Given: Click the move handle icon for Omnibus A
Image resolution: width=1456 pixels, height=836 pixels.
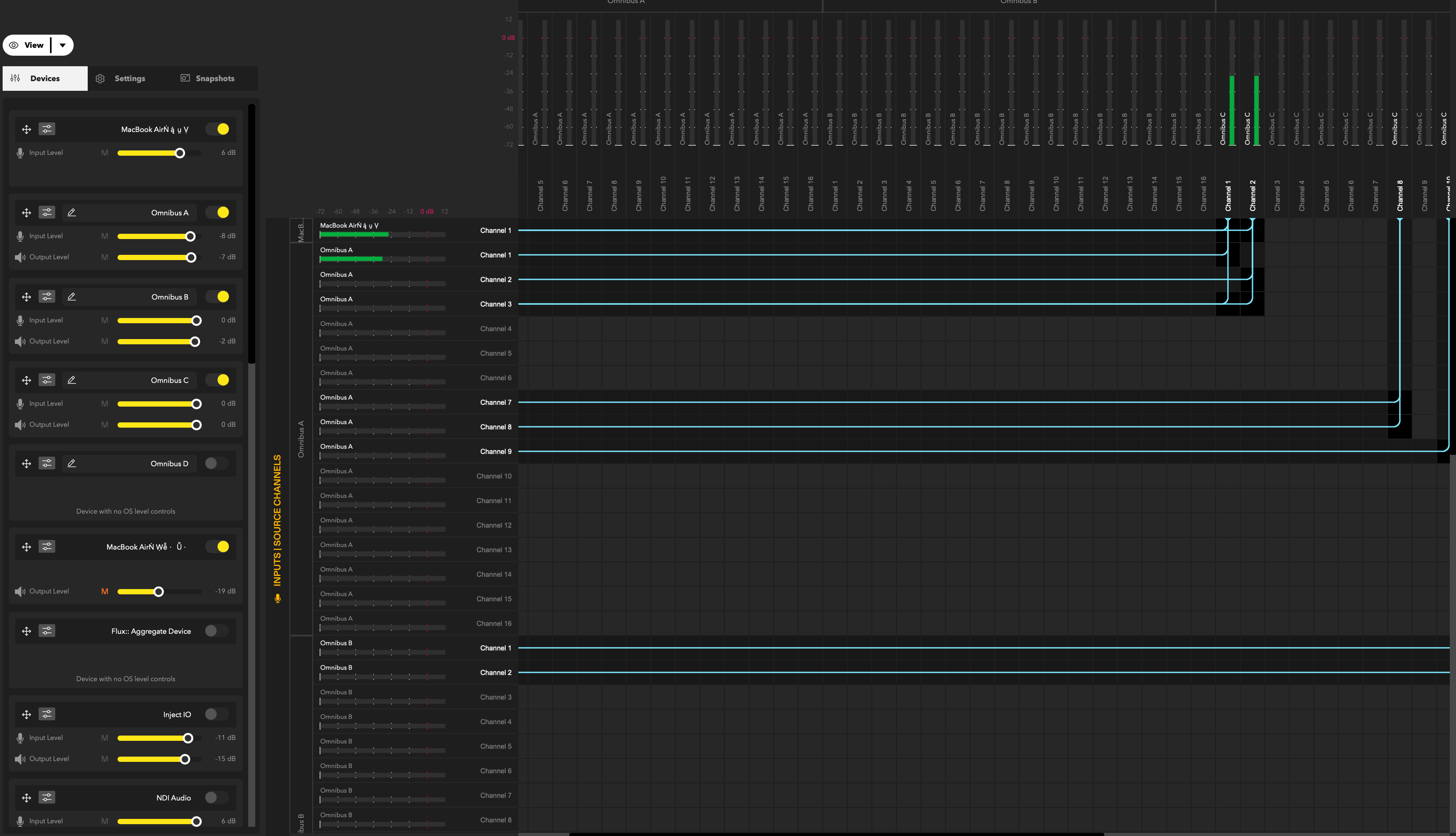Looking at the screenshot, I should 26,213.
